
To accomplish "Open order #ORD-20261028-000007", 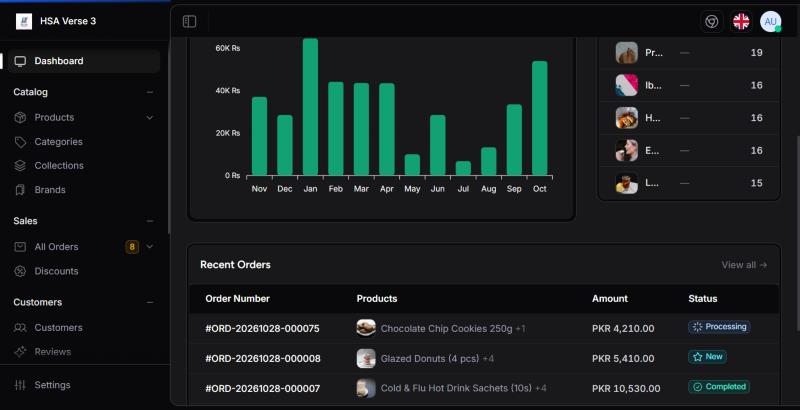I will pos(262,389).
